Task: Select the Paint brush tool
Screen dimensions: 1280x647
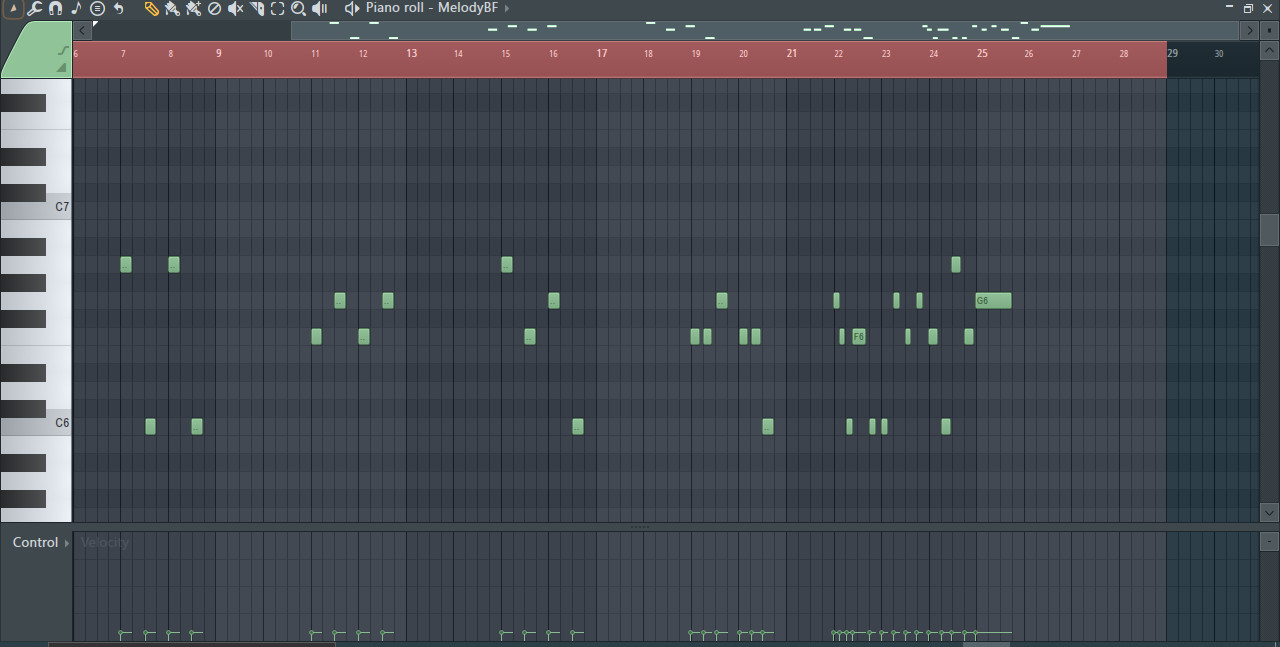Action: (x=171, y=8)
